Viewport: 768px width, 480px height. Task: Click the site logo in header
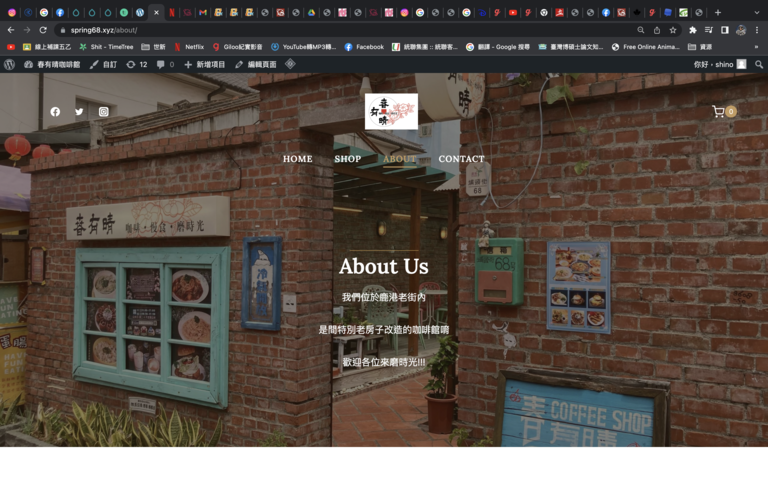(391, 112)
